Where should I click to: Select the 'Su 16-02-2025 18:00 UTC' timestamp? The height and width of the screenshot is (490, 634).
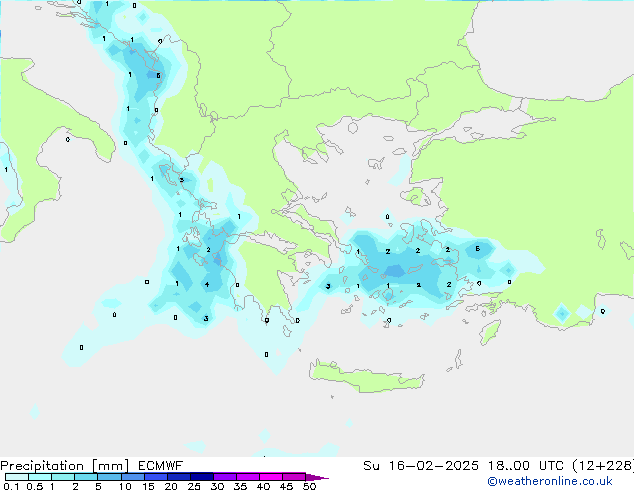(x=463, y=466)
